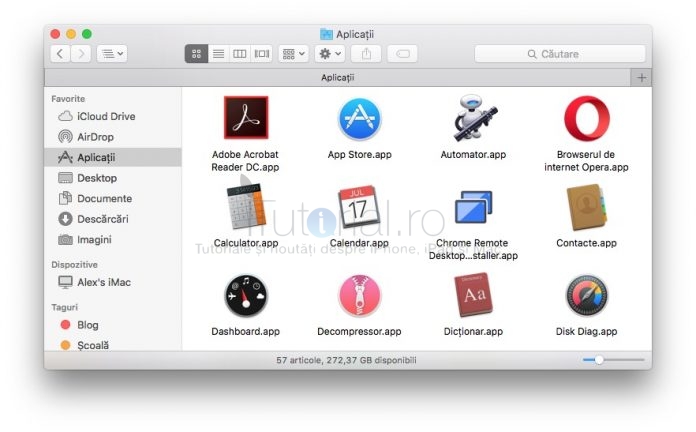The image size is (696, 432).
Task: Open Imagini in sidebar
Action: [x=113, y=240]
